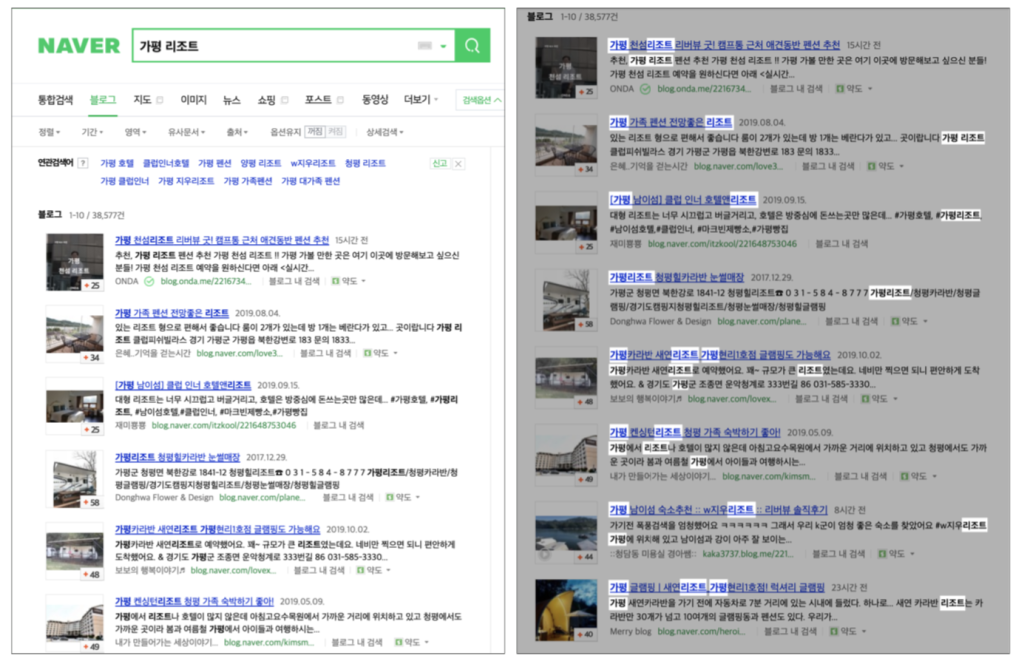Click 약도 map icon in right panel Merry blog row

click(834, 632)
